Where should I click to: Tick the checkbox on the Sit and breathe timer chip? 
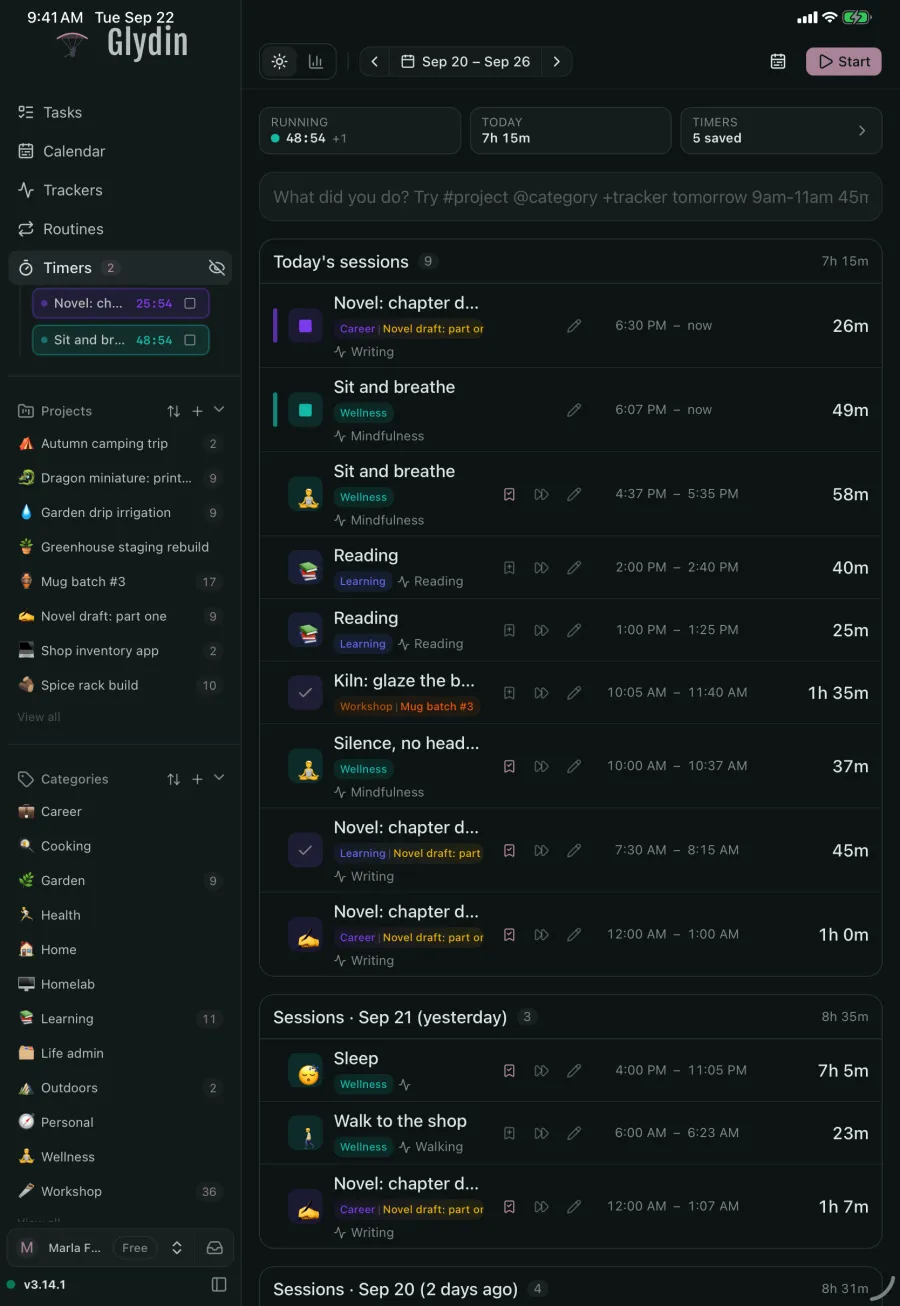click(x=190, y=340)
